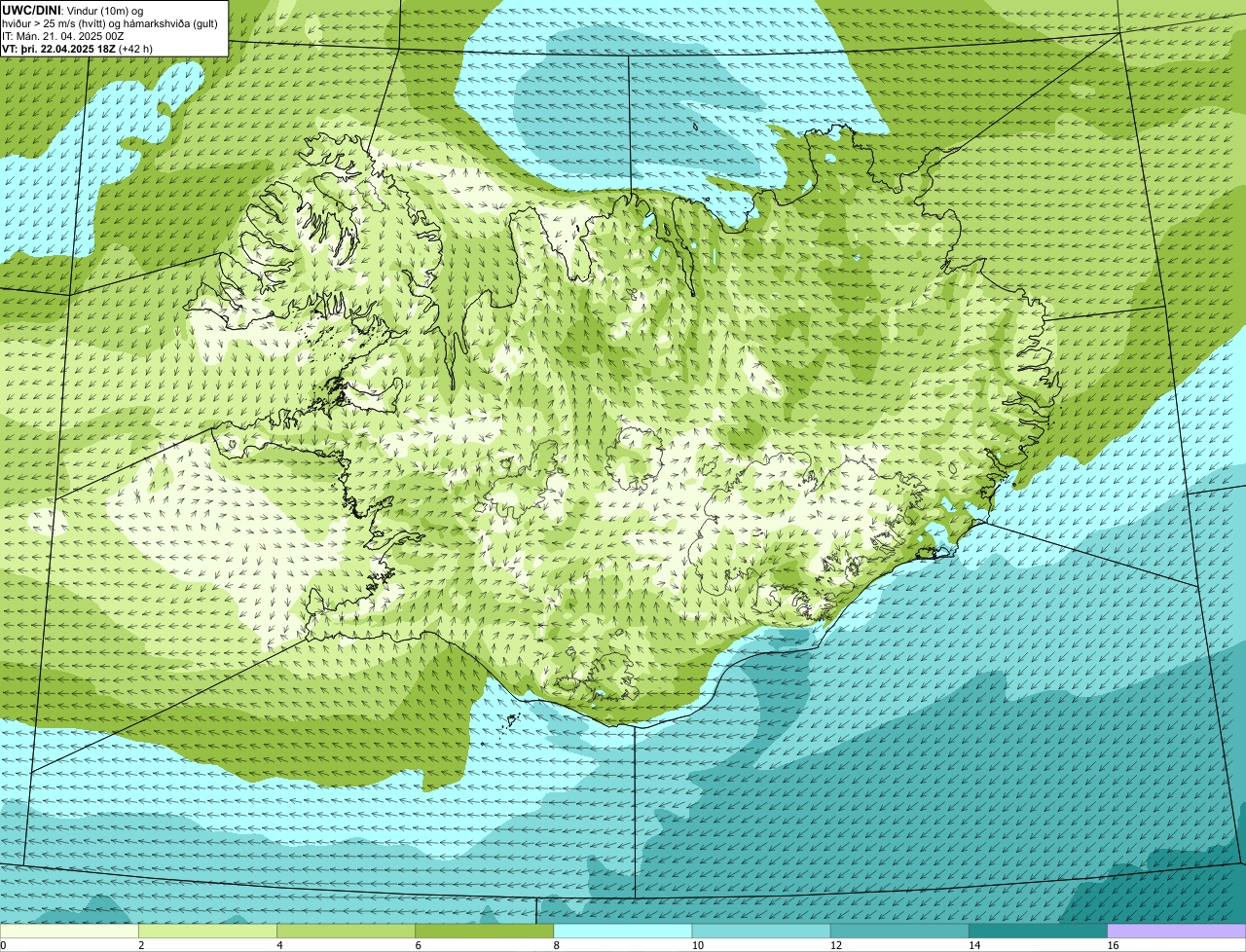Click the light cyan 8–10 m/s legend swatch
Viewport: 1246px width, 952px height.
pos(623,931)
